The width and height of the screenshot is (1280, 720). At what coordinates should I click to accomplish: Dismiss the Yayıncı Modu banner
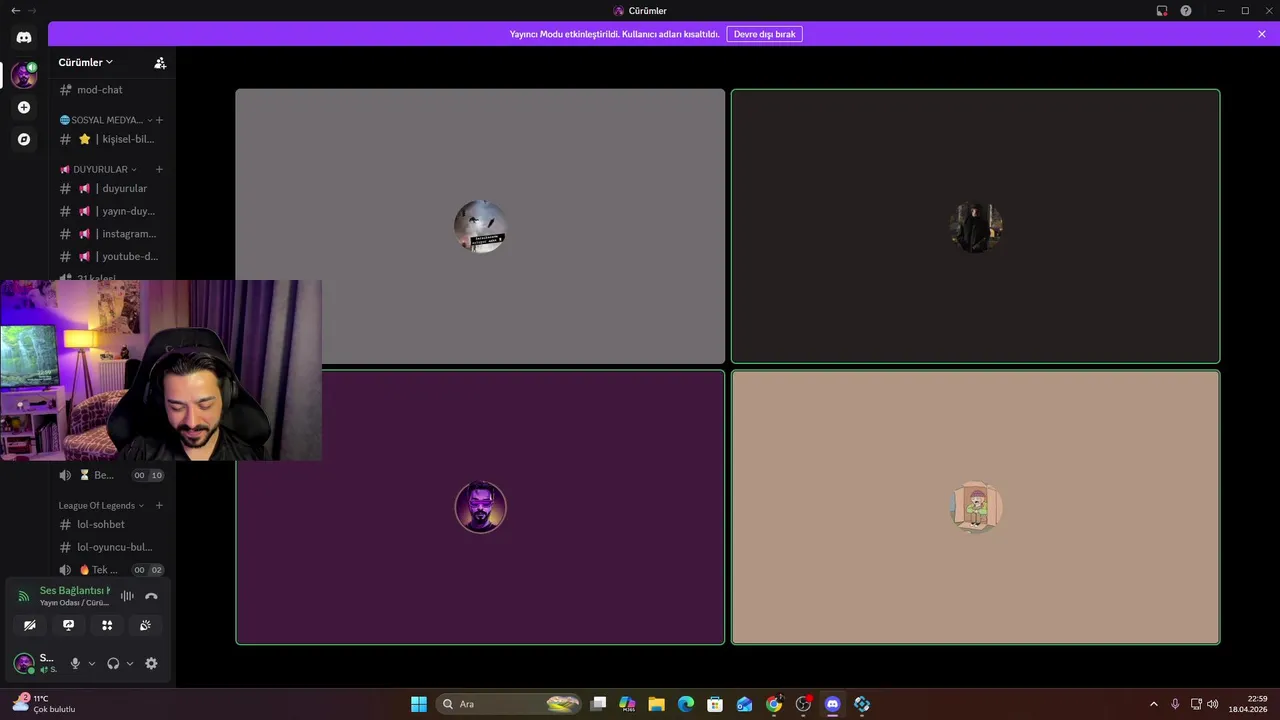click(x=1262, y=34)
